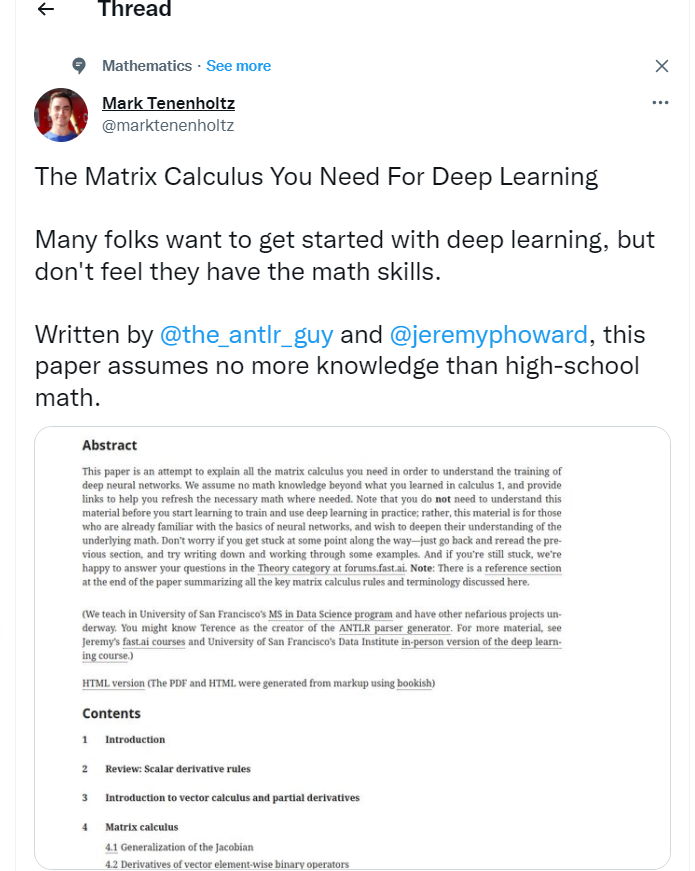Image resolution: width=695 pixels, height=871 pixels.
Task: Dismiss the Mathematics topic suggestion
Action: click(661, 66)
